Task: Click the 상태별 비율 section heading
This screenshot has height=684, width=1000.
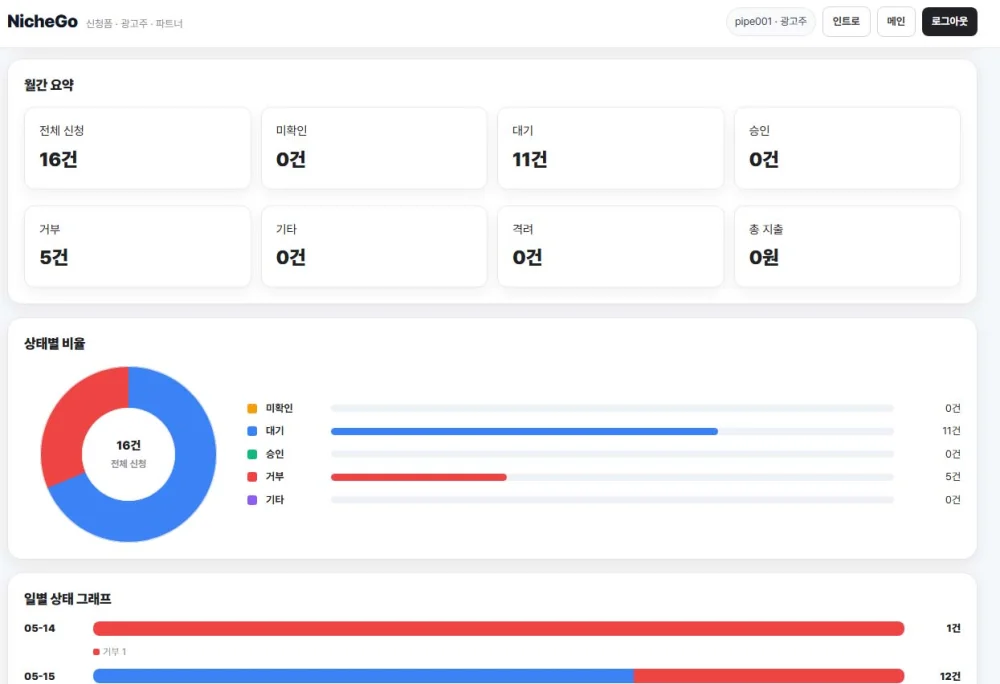Action: 54,344
